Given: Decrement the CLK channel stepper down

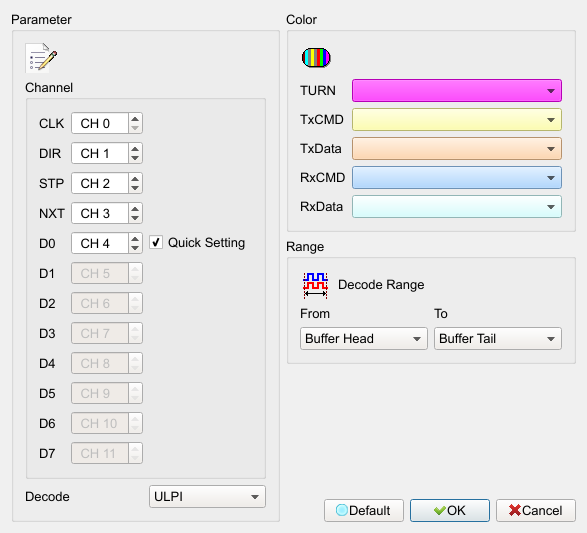Looking at the screenshot, I should click(x=135, y=128).
